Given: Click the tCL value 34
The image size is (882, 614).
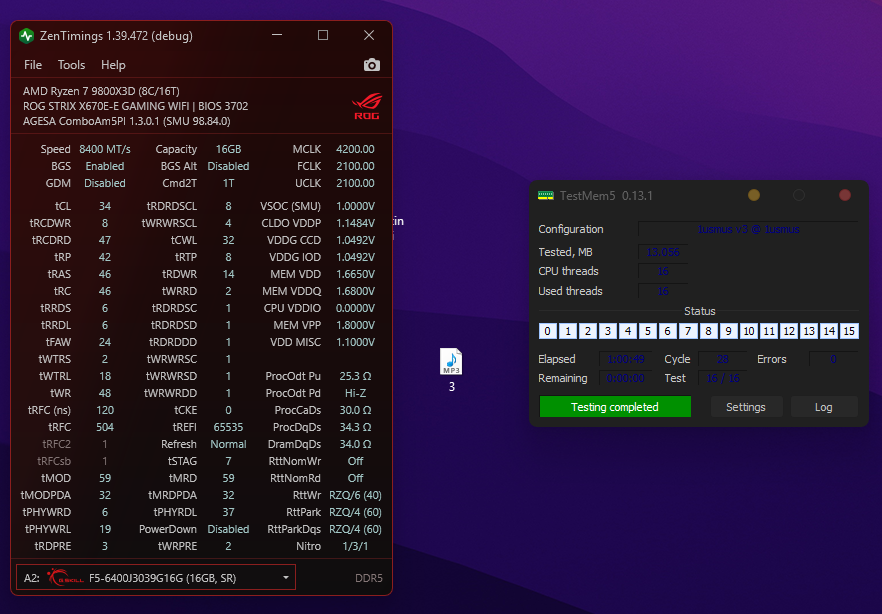Looking at the screenshot, I should 105,206.
